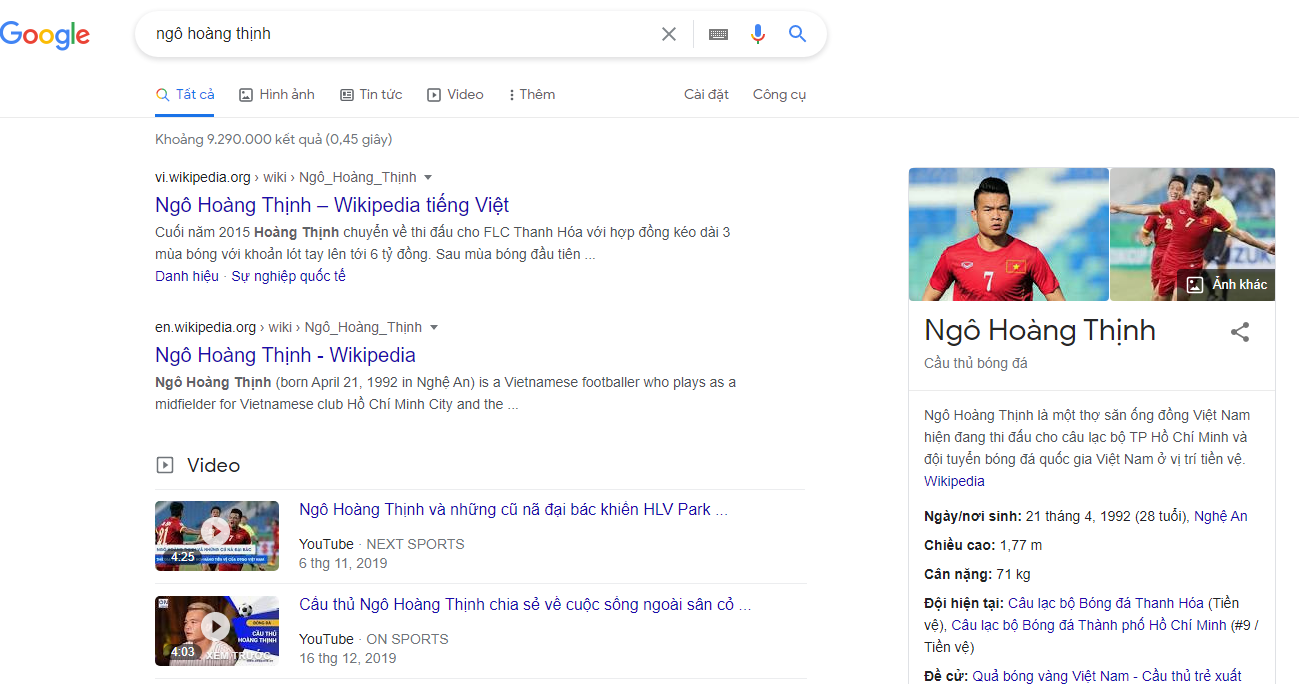
Task: Click the Cân nặng 71 kg row
Action: 977,574
